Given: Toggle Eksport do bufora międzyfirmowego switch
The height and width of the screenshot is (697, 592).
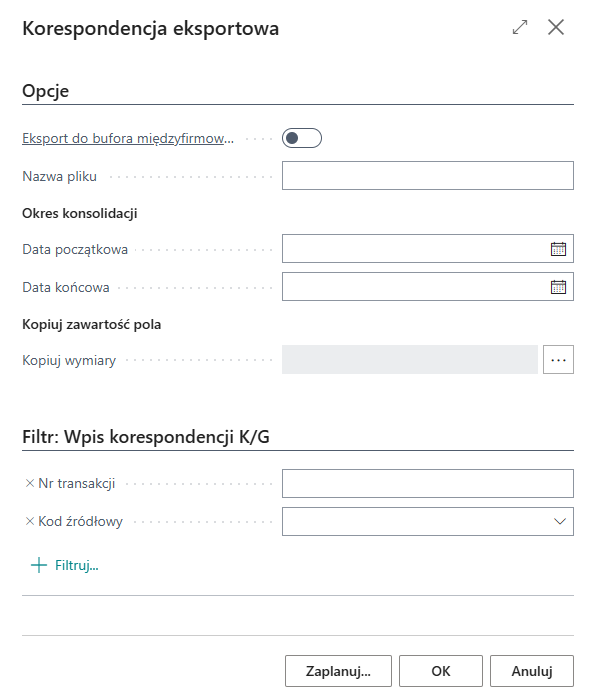Looking at the screenshot, I should click(302, 138).
